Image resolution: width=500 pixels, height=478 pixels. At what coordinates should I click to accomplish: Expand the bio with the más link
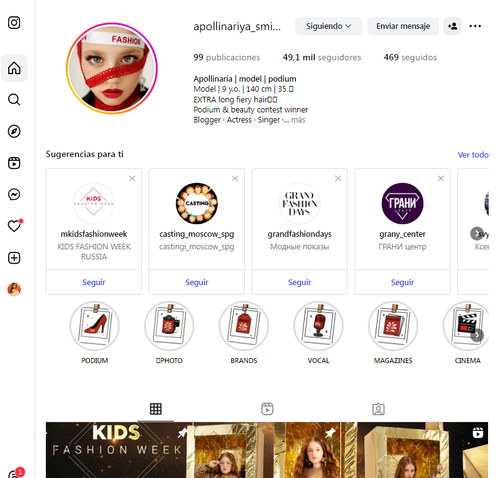[298, 120]
